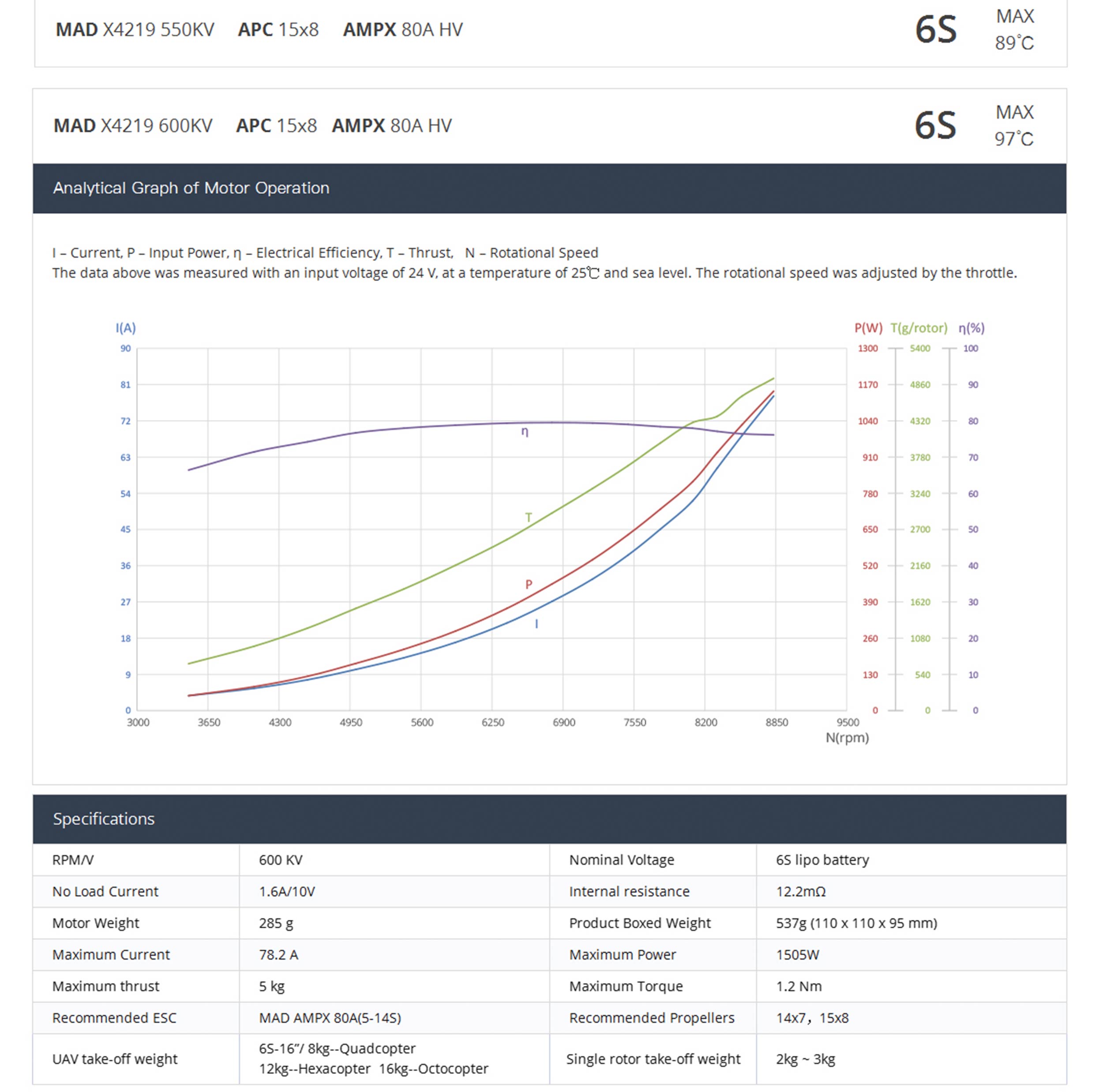Click the 1505W value
This screenshot has height=1092, width=1103.
[x=797, y=954]
